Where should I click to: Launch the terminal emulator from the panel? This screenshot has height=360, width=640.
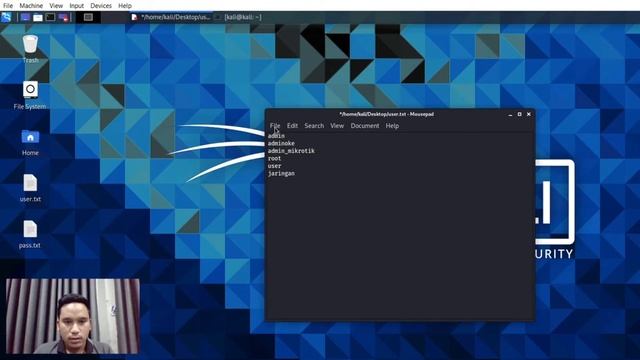(50, 17)
